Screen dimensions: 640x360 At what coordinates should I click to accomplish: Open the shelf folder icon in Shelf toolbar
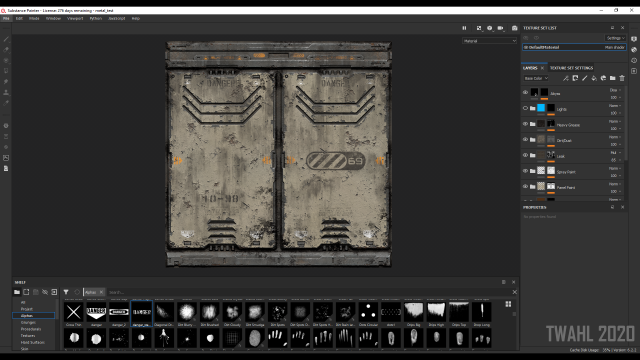coord(17,292)
